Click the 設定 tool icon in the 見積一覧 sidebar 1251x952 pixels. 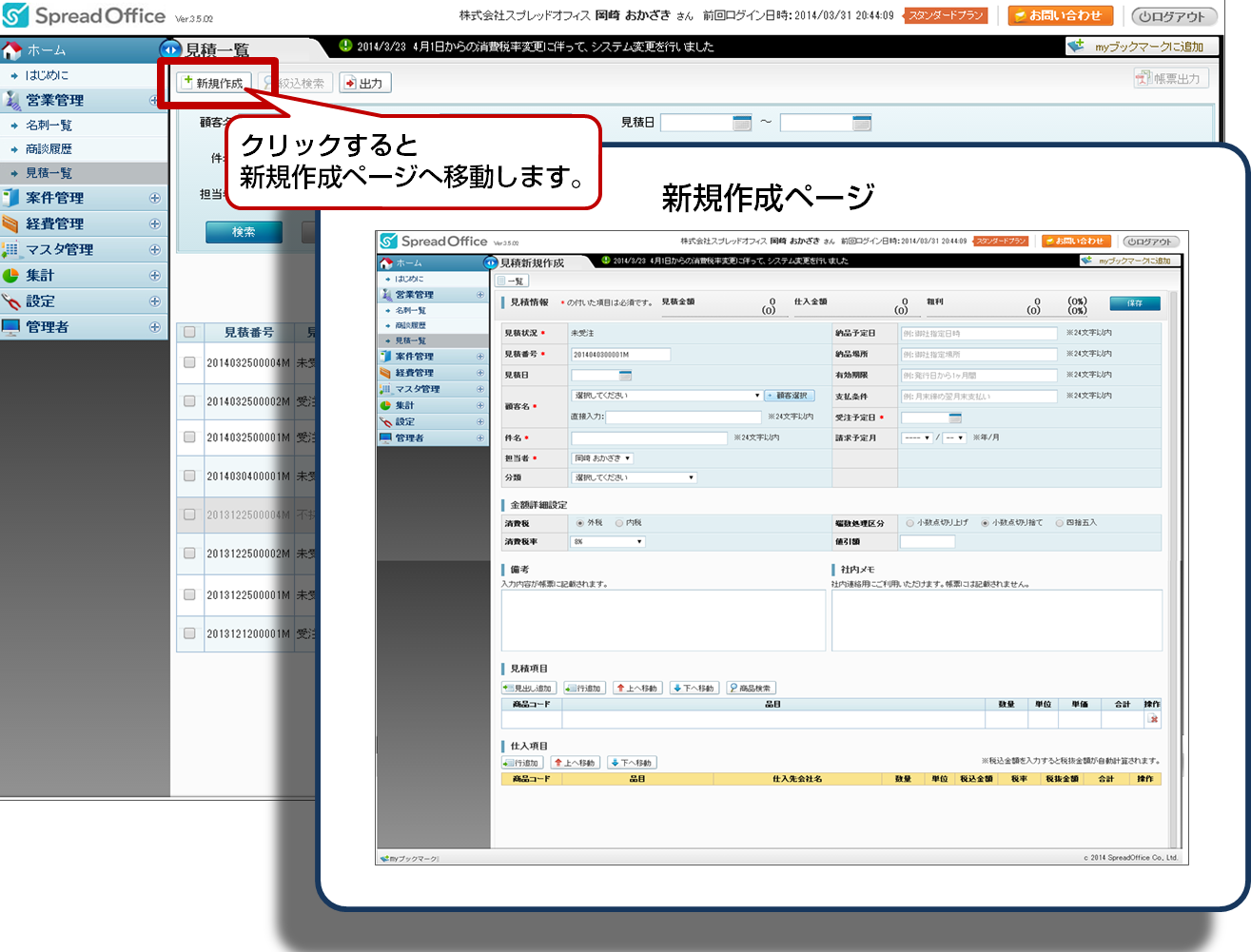click(11, 301)
